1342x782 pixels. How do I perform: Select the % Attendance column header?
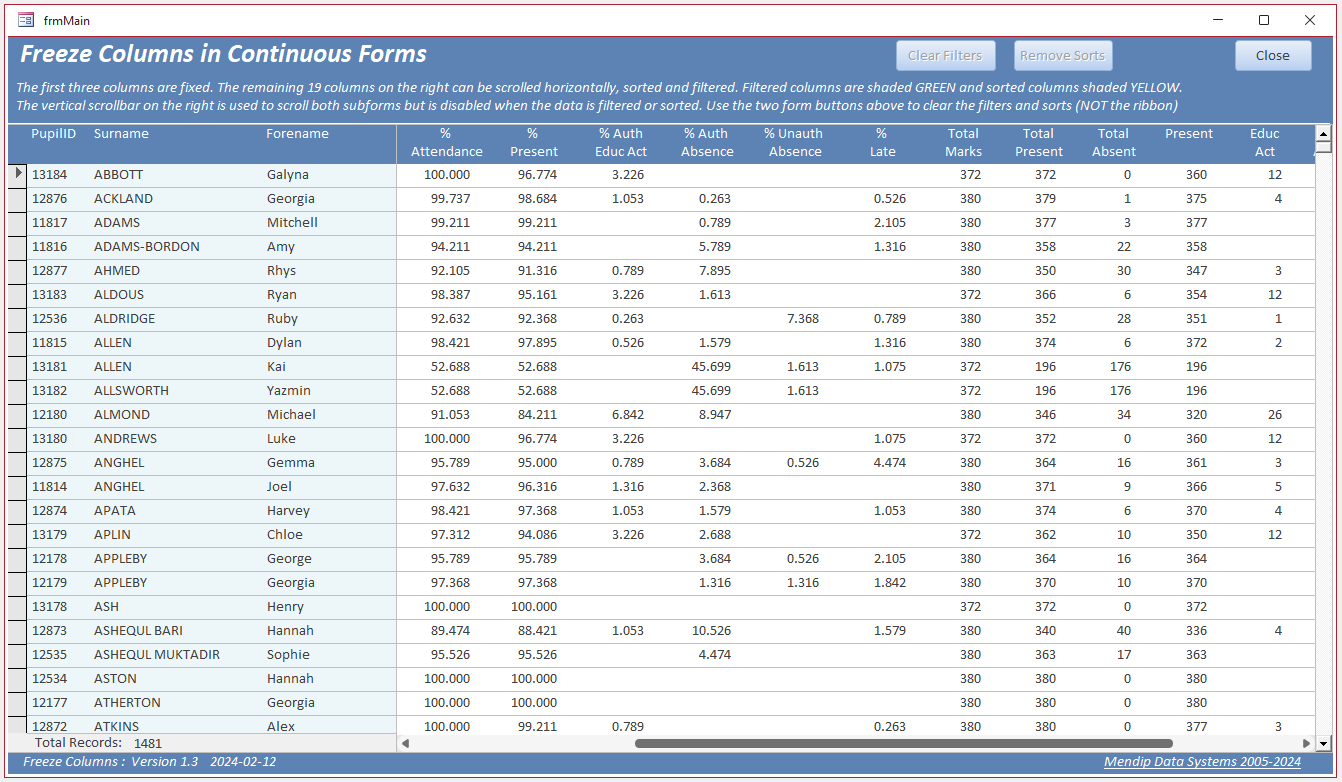pos(446,143)
